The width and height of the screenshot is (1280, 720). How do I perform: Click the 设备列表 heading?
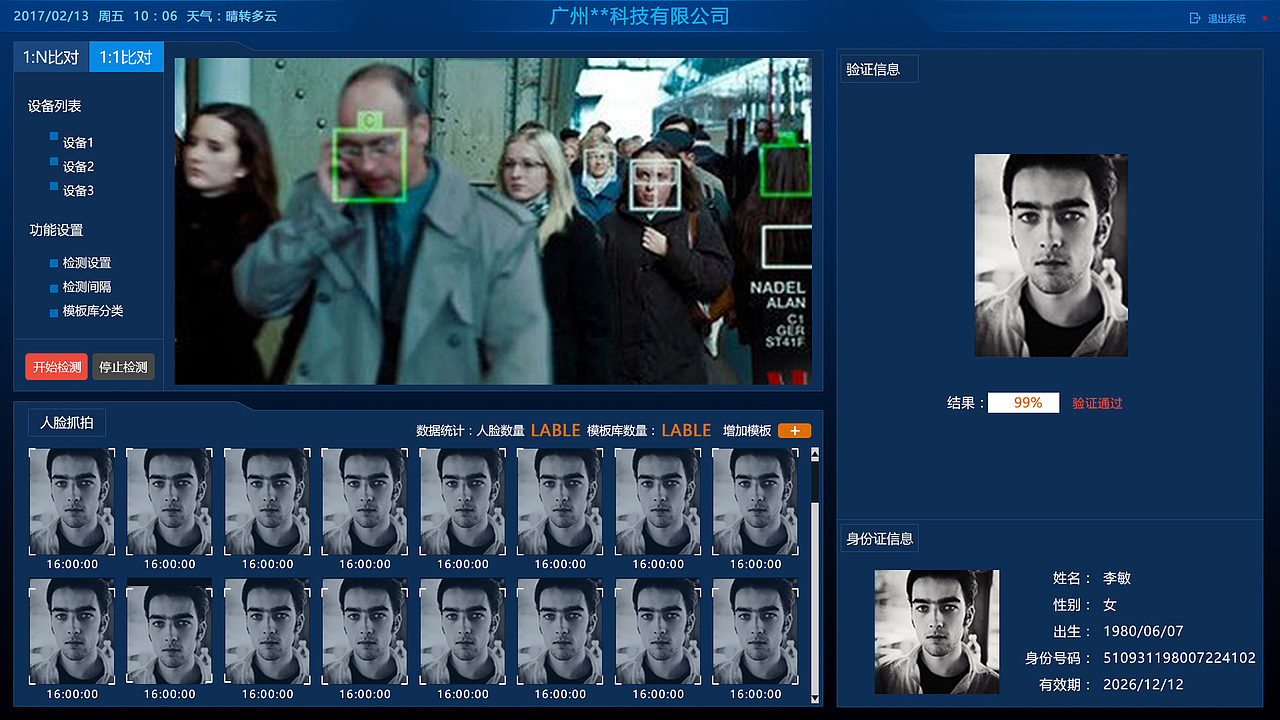click(x=55, y=106)
